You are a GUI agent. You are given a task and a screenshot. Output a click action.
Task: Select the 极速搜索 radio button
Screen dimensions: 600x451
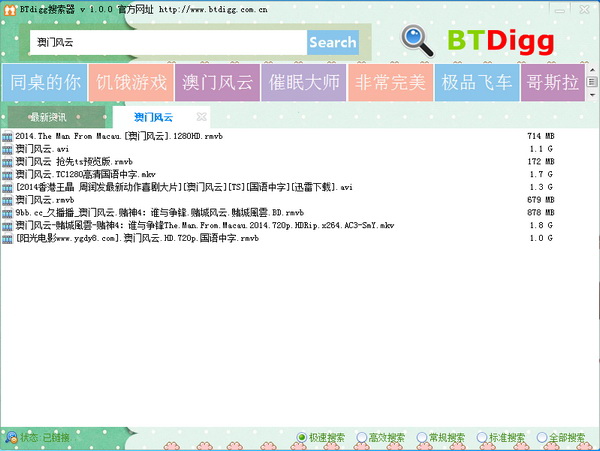303,438
